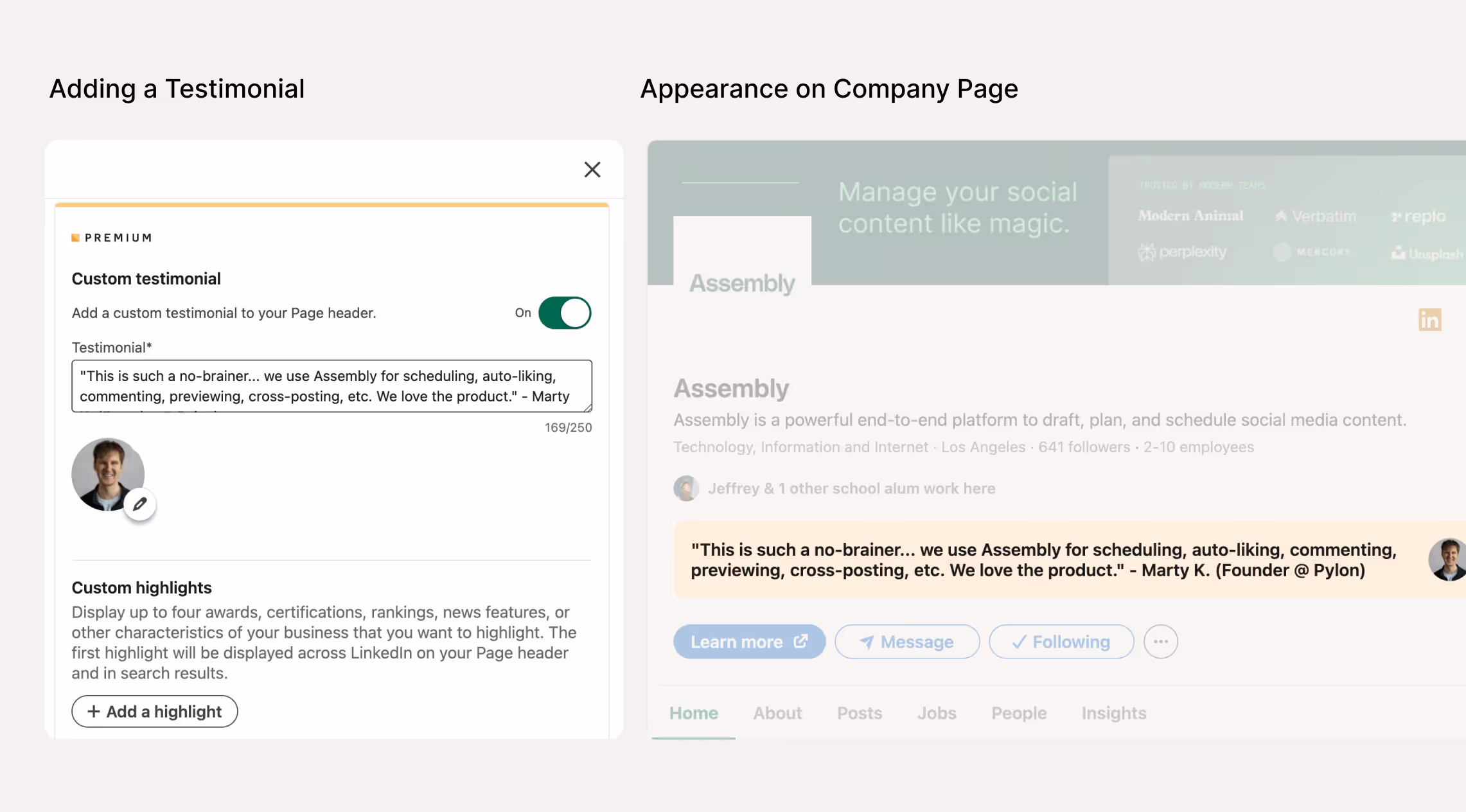This screenshot has height=812, width=1466.
Task: Click the Learn more button
Action: 749,641
